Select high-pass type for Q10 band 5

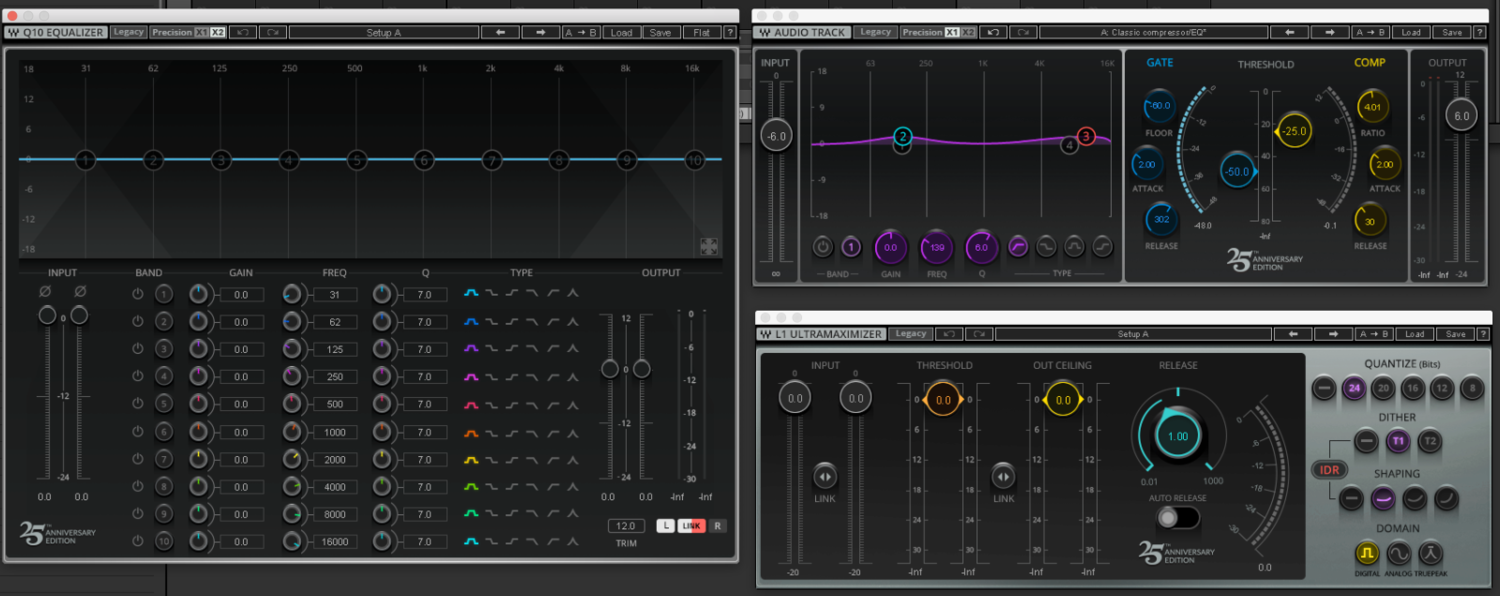tap(552, 404)
